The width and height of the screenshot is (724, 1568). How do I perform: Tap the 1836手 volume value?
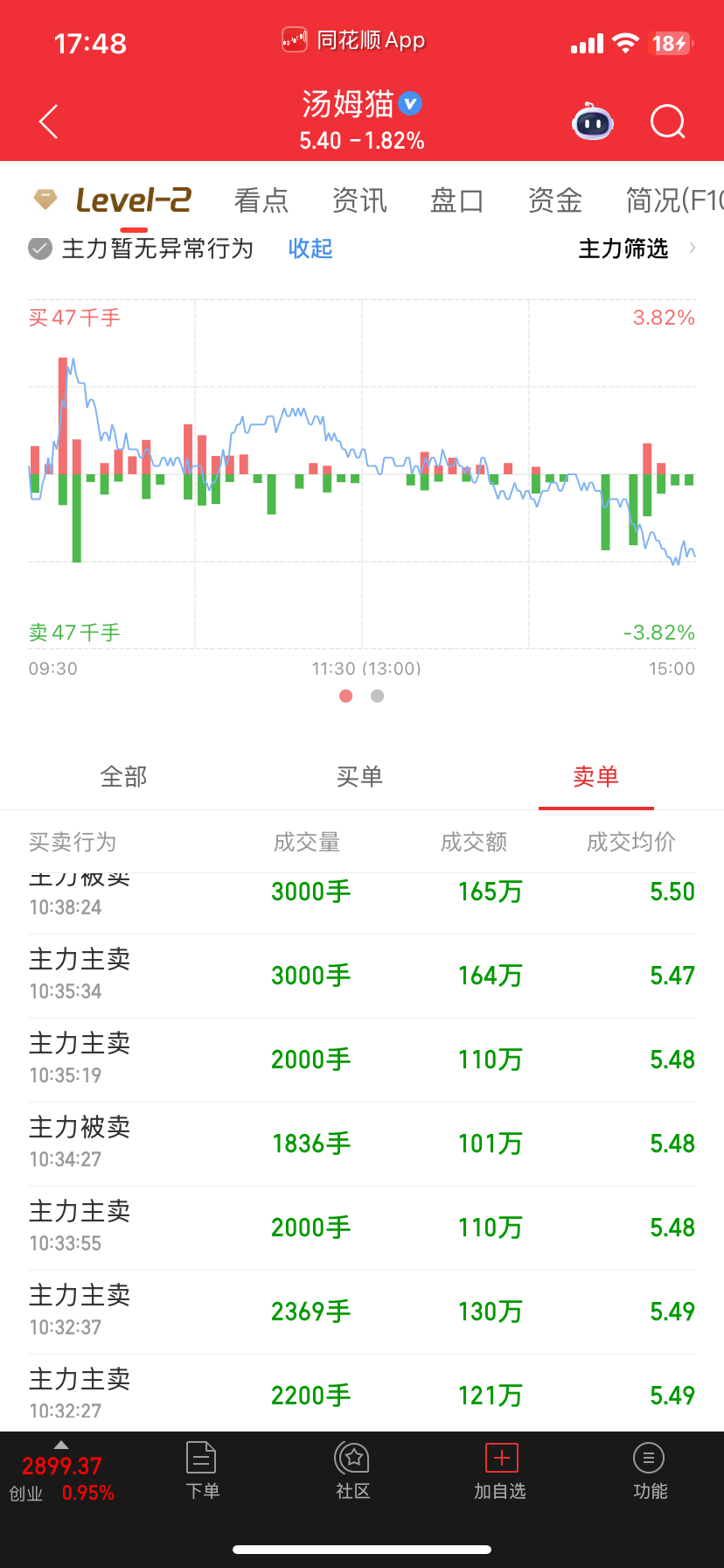pos(311,1144)
